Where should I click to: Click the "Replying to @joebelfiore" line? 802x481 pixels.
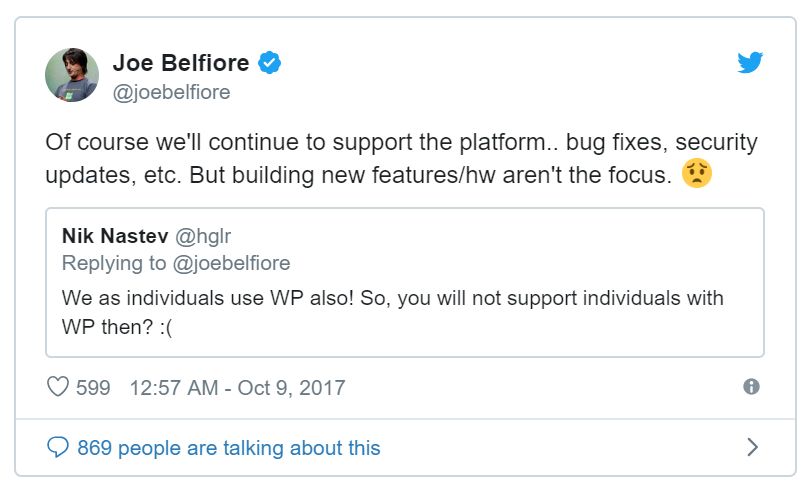click(x=176, y=263)
